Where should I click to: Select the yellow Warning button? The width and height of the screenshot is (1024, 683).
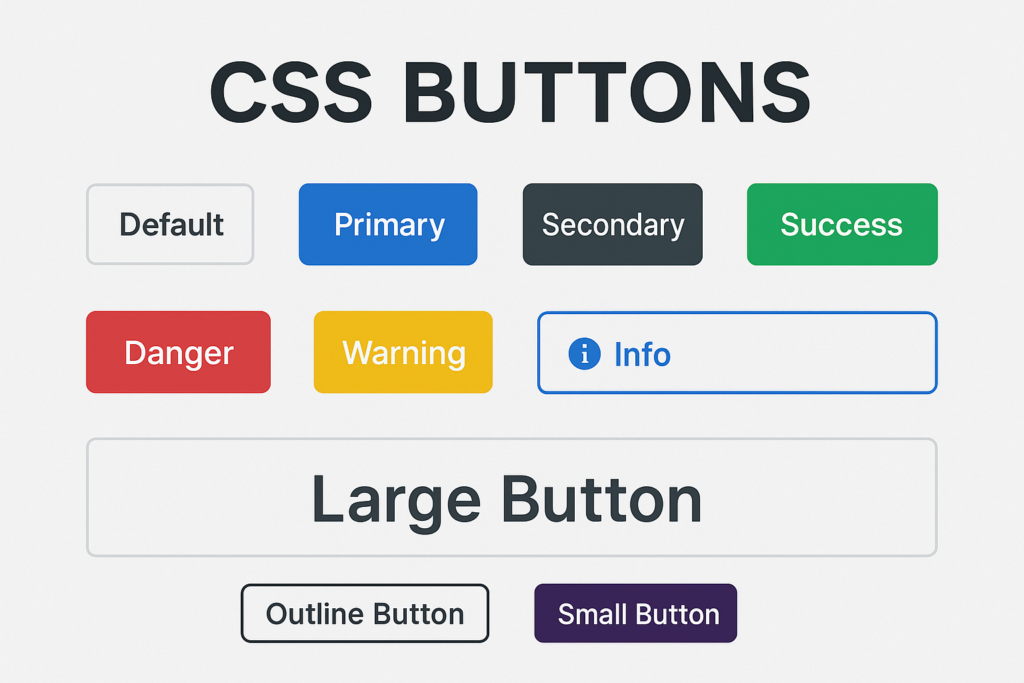[403, 352]
